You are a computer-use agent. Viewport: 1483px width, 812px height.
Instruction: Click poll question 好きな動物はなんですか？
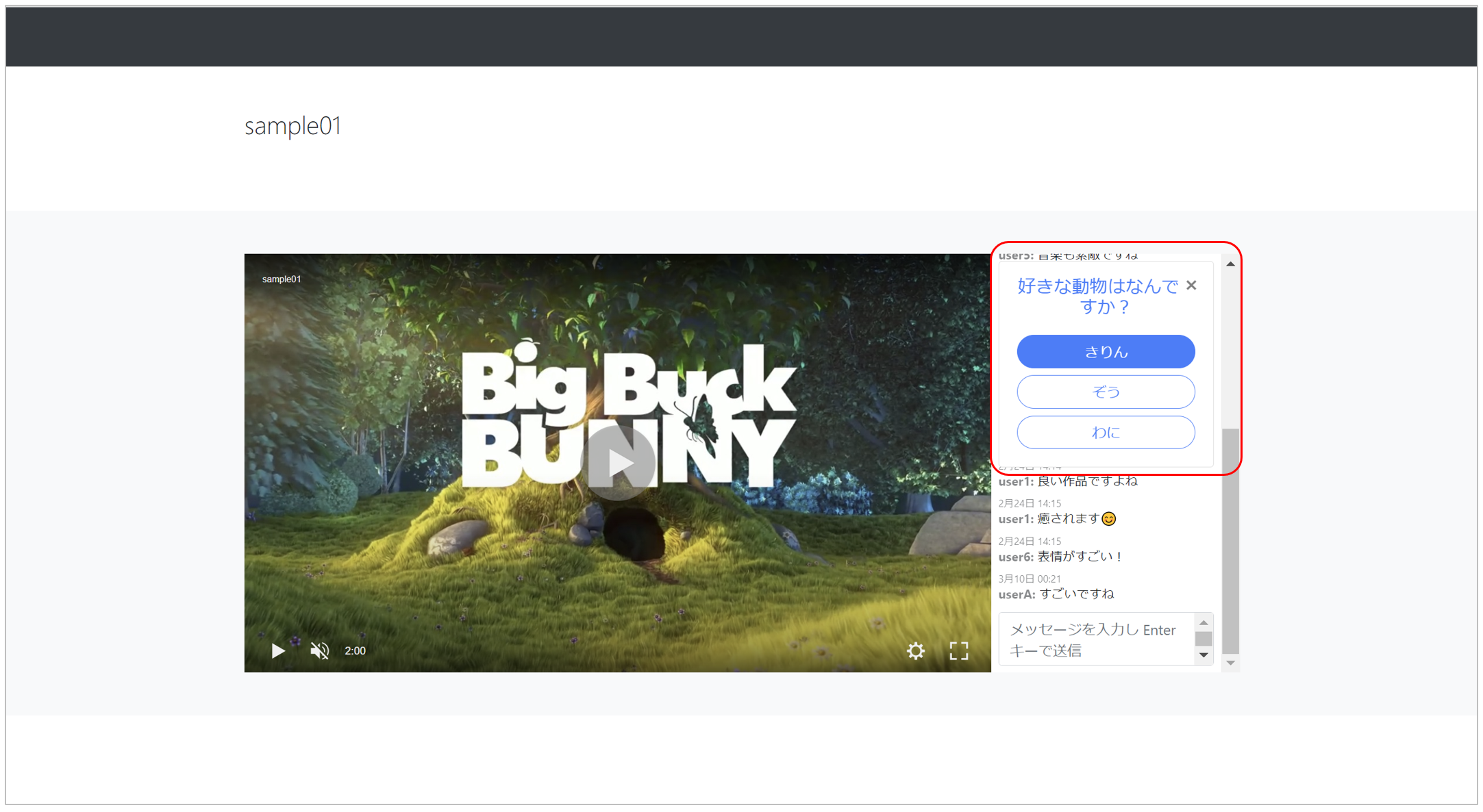click(x=1097, y=296)
